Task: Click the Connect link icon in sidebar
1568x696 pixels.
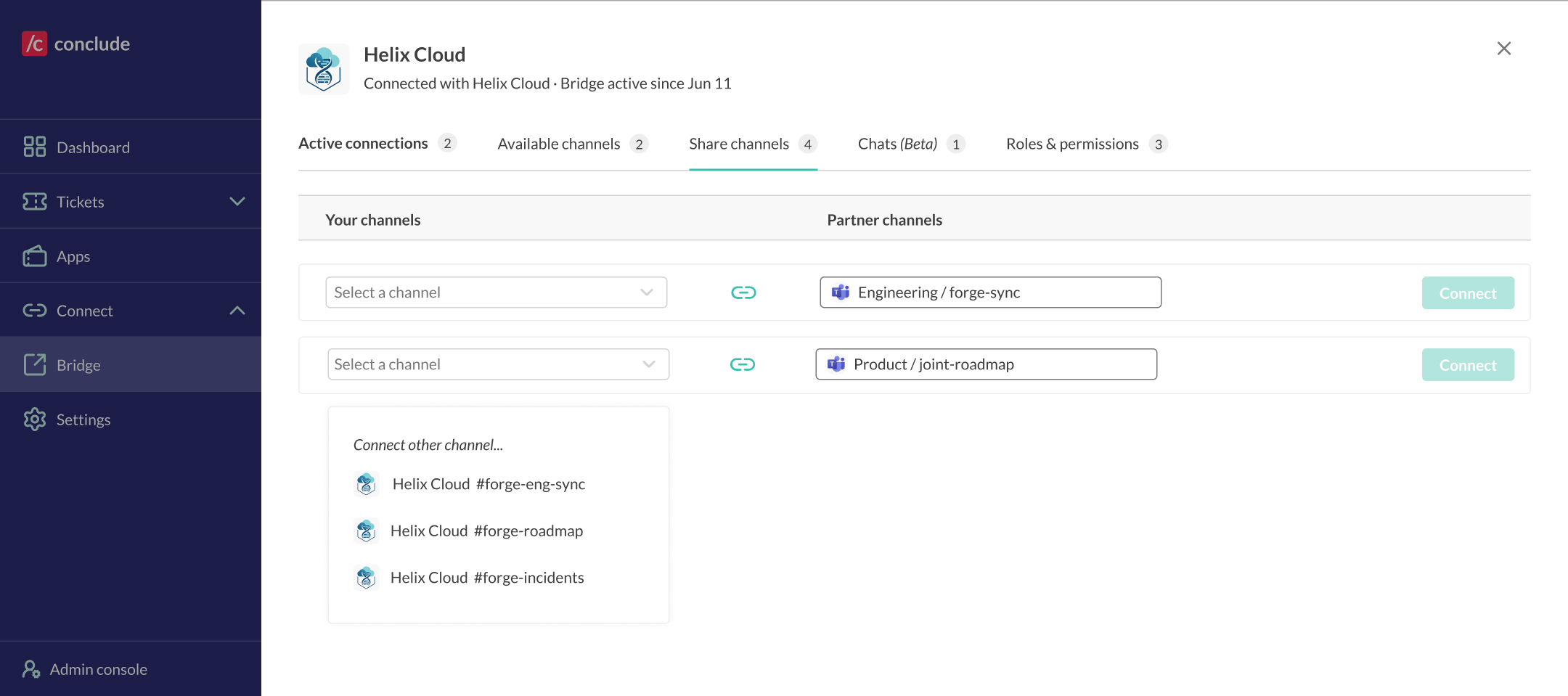Action: [x=35, y=311]
